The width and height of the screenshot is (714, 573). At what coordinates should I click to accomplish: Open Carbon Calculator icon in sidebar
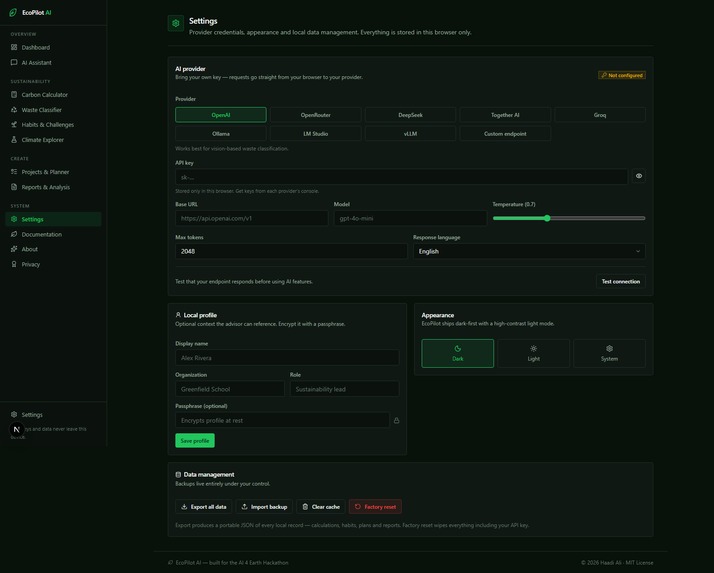(14, 95)
